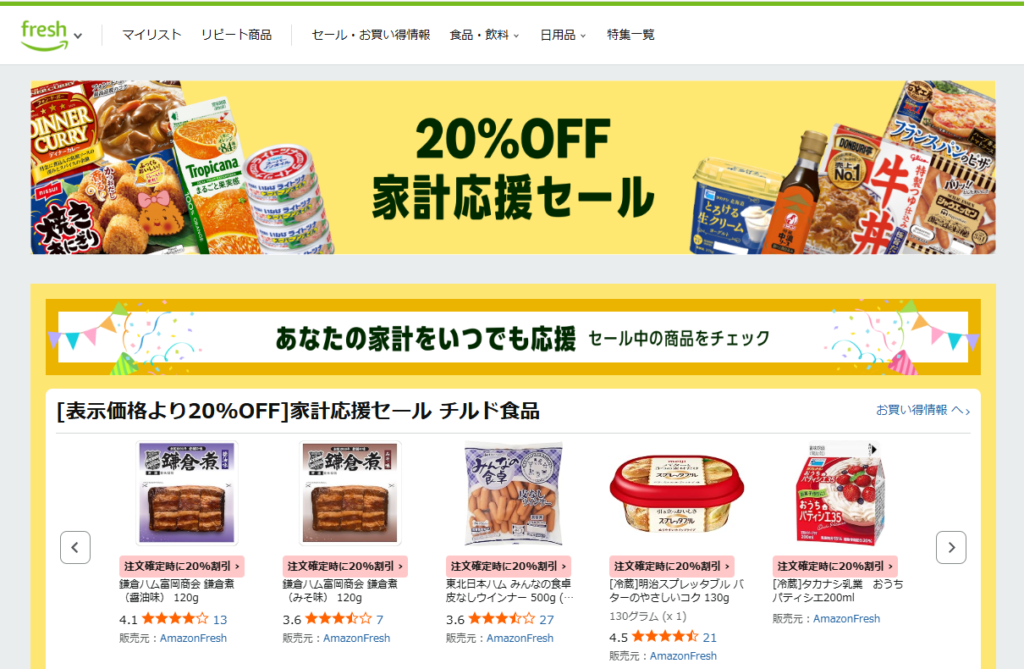Open the 13 reviews rating for 鎌倉煮 醤油味
The image size is (1024, 669).
(x=220, y=619)
